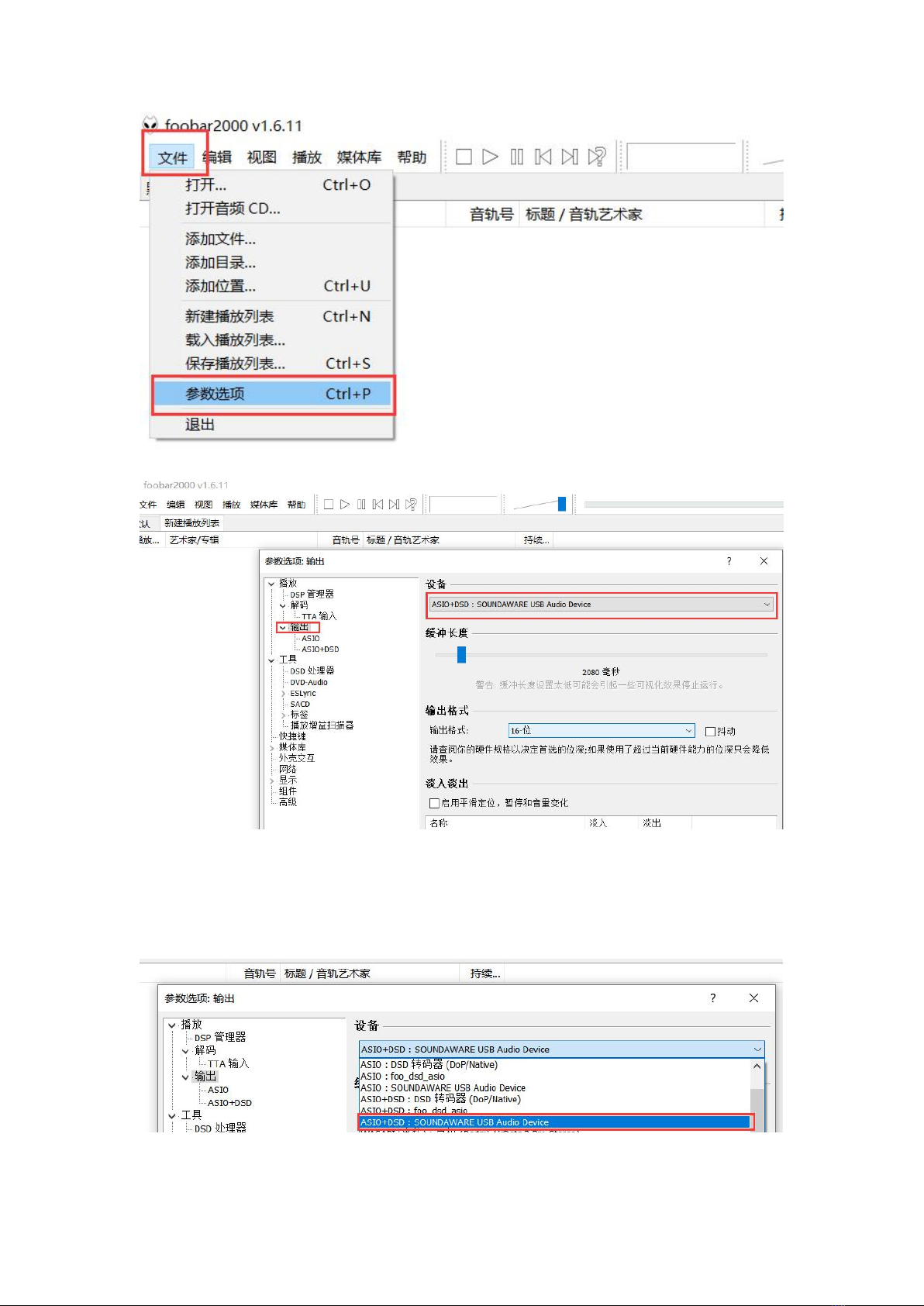Skip to next track in the window with open 文件 menu
The height and width of the screenshot is (1306, 924).
(570, 157)
